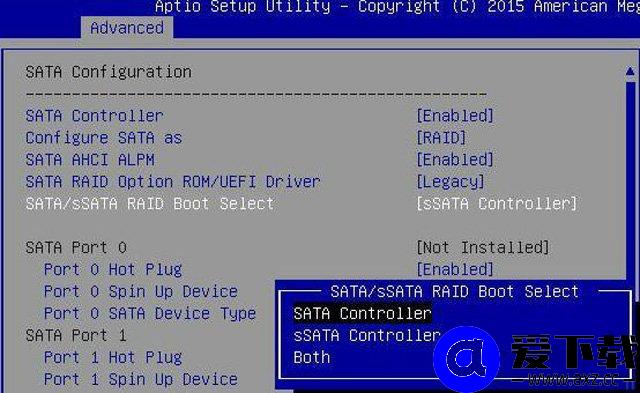Open the Advanced tab
Screen dimensions: 640x393
(127, 28)
